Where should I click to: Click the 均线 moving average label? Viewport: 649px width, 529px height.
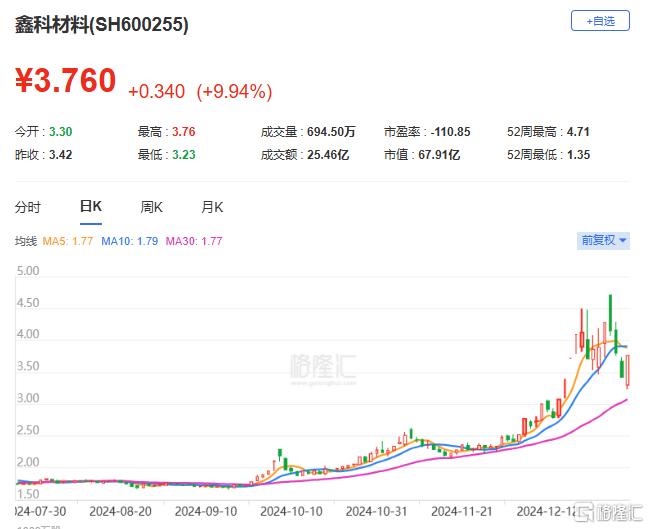click(x=26, y=241)
